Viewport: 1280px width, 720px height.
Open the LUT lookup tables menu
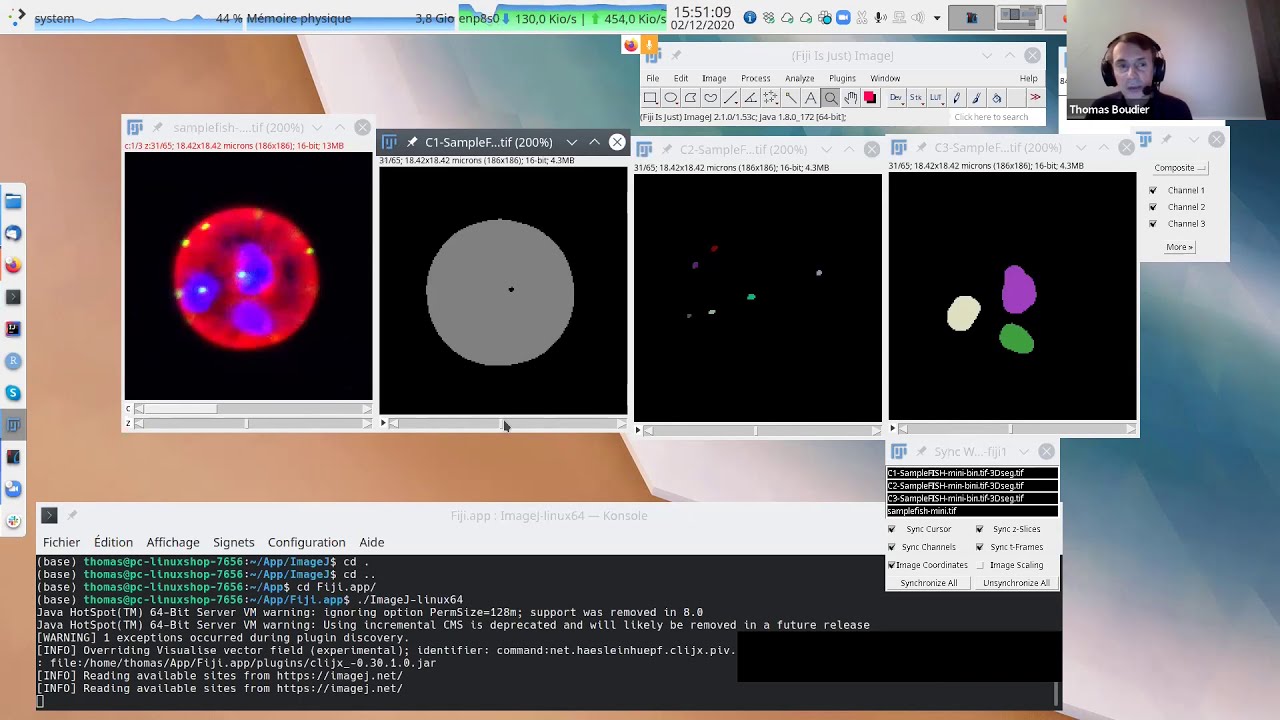point(936,98)
